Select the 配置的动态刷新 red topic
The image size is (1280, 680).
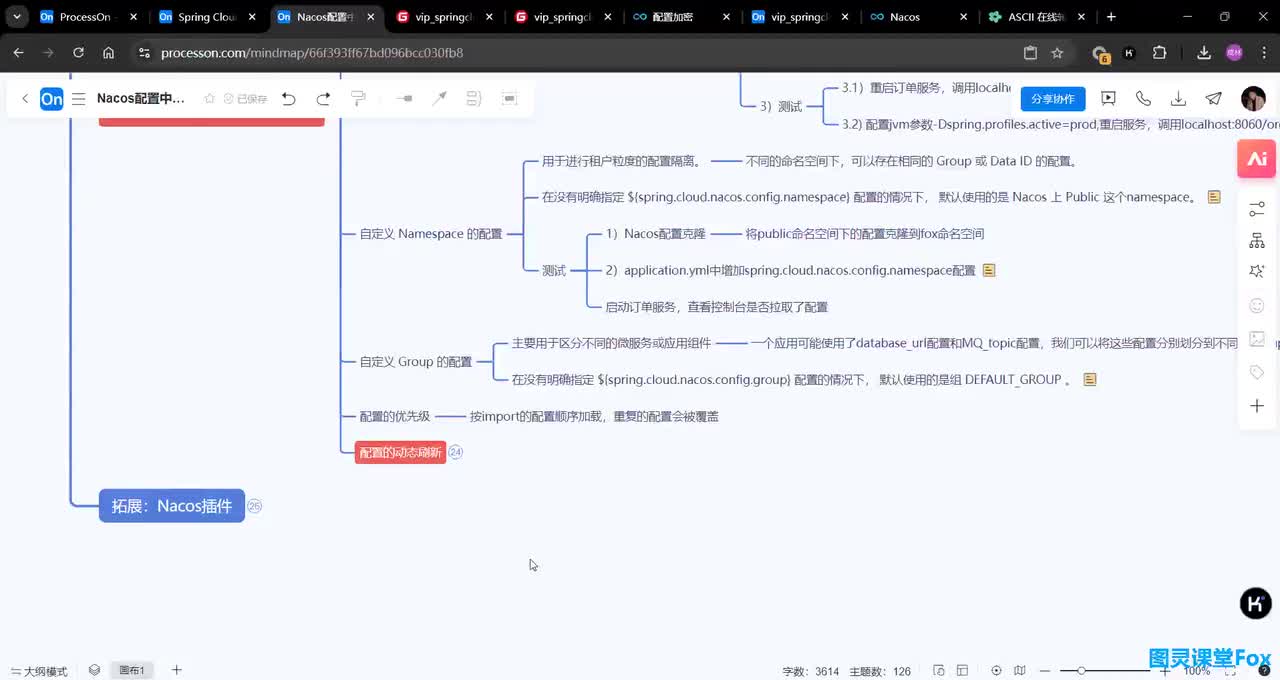point(400,453)
